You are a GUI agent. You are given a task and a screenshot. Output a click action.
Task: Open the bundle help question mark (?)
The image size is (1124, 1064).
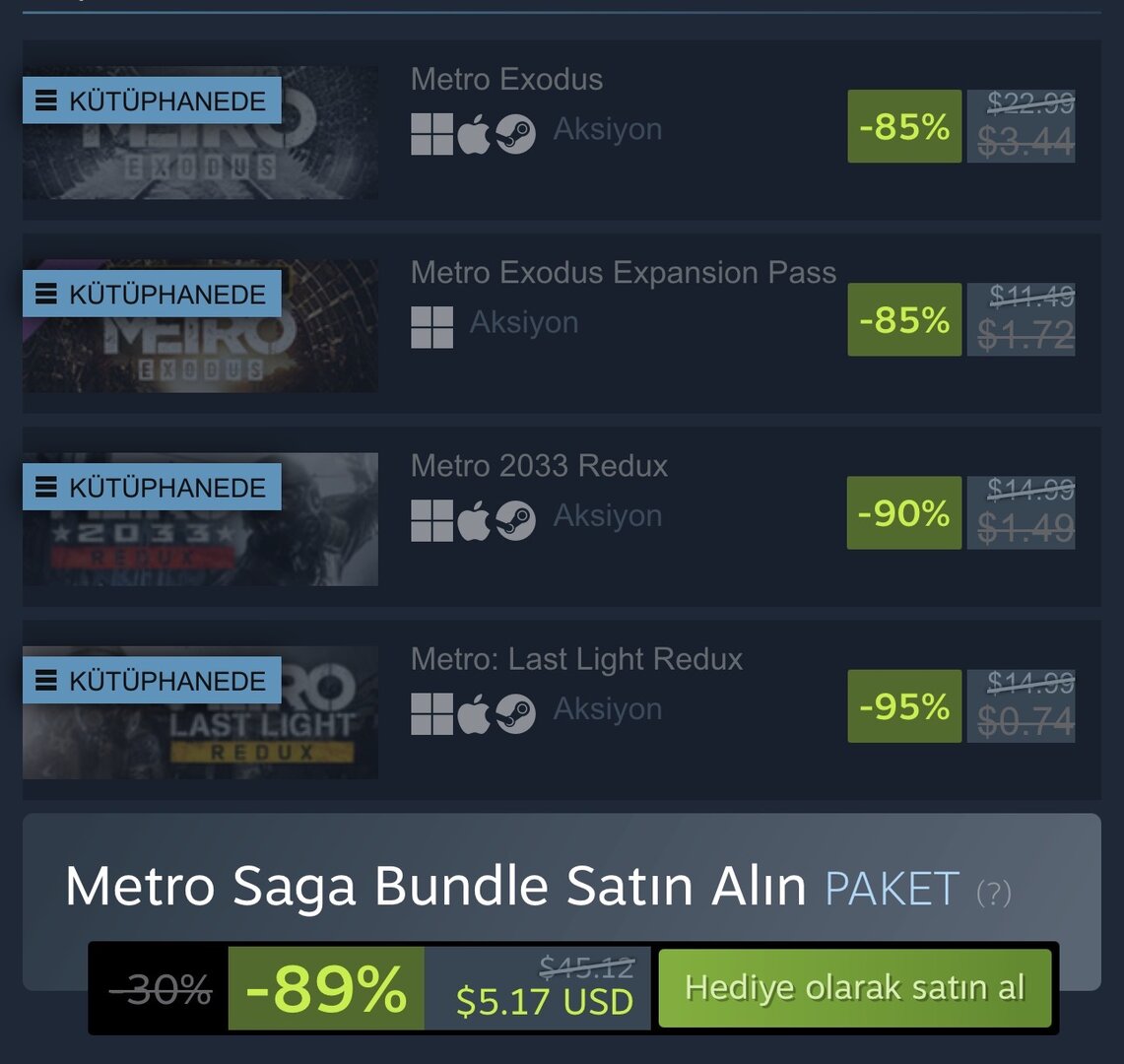[x=994, y=894]
